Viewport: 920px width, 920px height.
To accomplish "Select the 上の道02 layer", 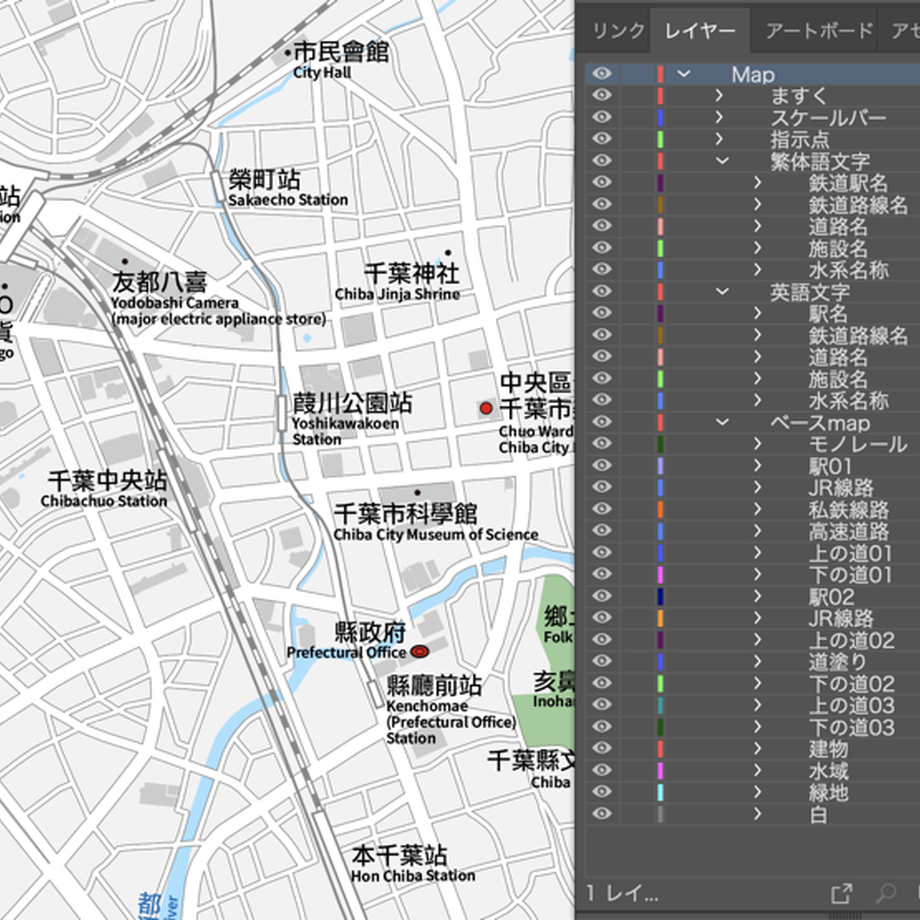I will [852, 640].
